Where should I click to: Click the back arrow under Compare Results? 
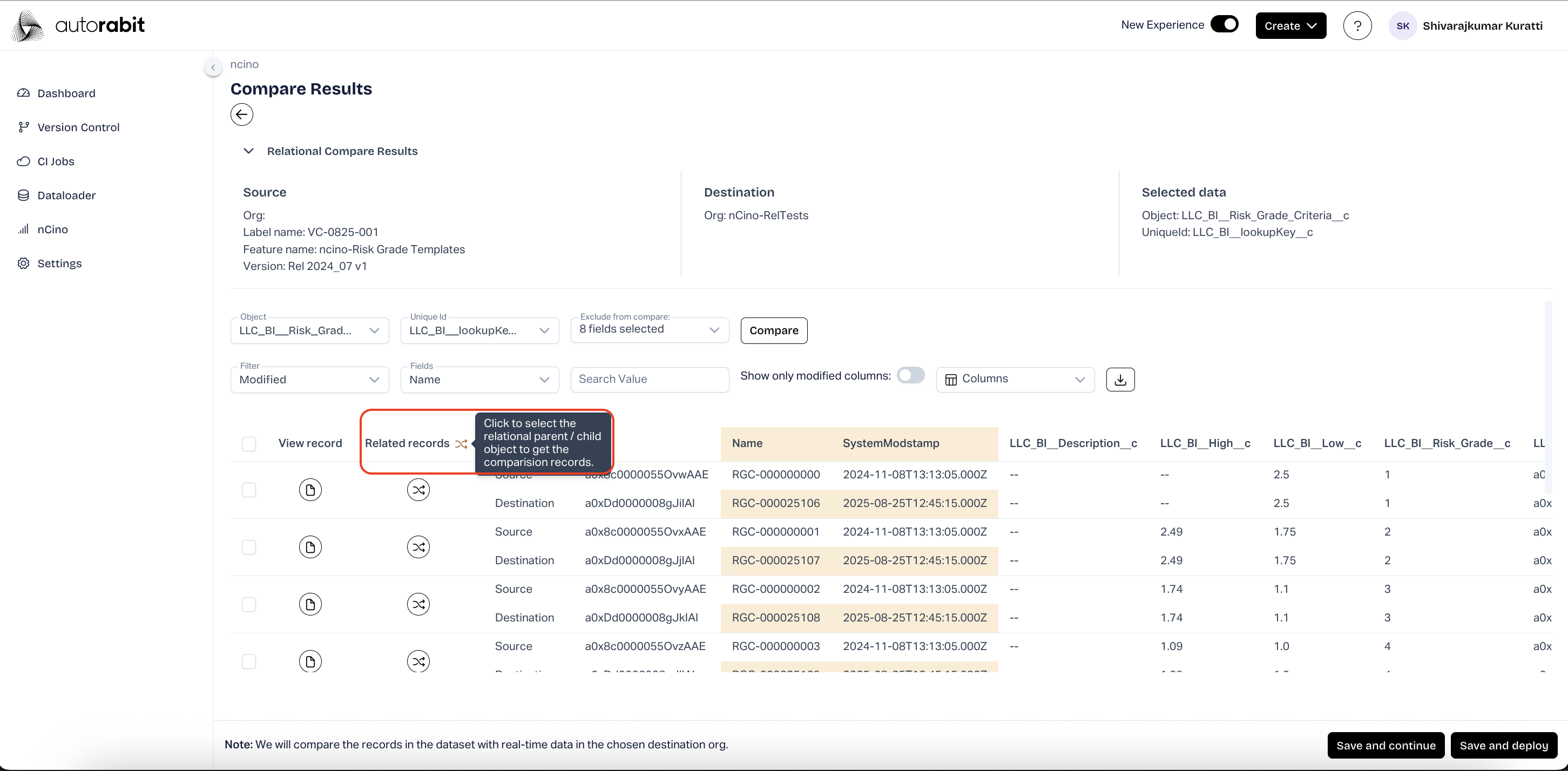[242, 114]
